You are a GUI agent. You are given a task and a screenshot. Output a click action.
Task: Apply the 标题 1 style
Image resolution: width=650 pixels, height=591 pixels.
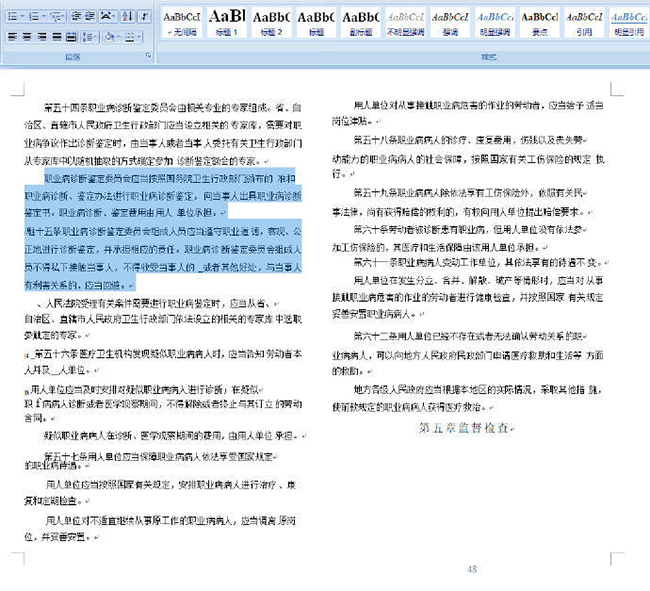click(227, 23)
